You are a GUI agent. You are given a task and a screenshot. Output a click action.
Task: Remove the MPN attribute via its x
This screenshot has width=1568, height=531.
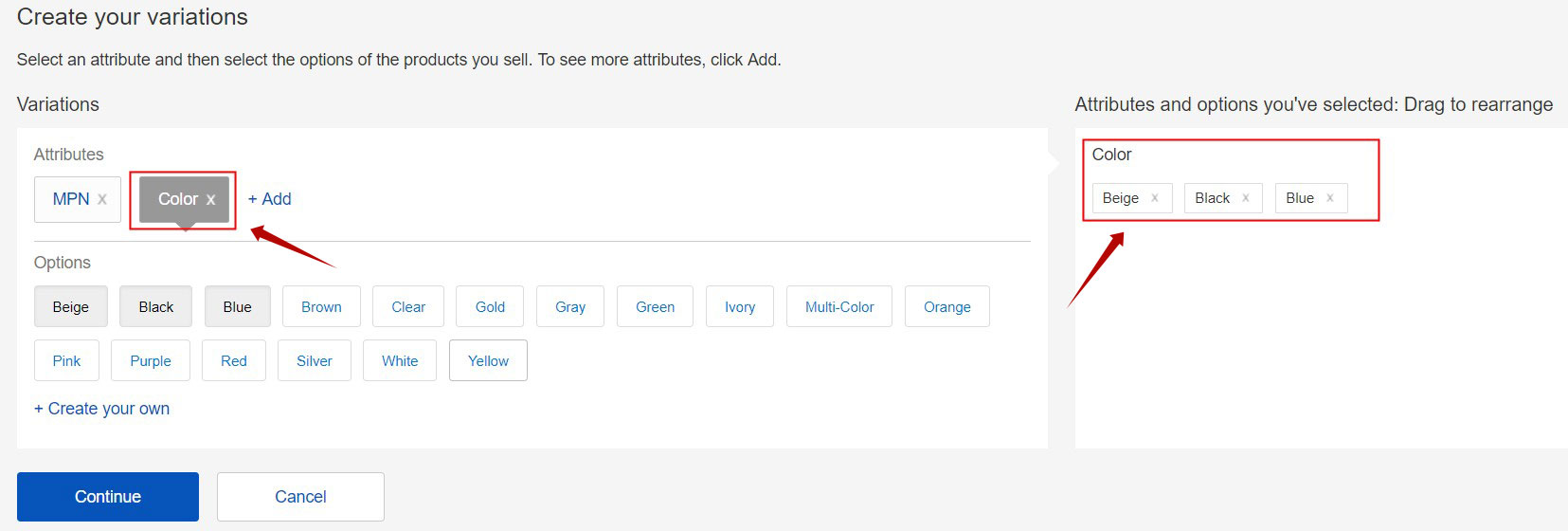tap(102, 199)
